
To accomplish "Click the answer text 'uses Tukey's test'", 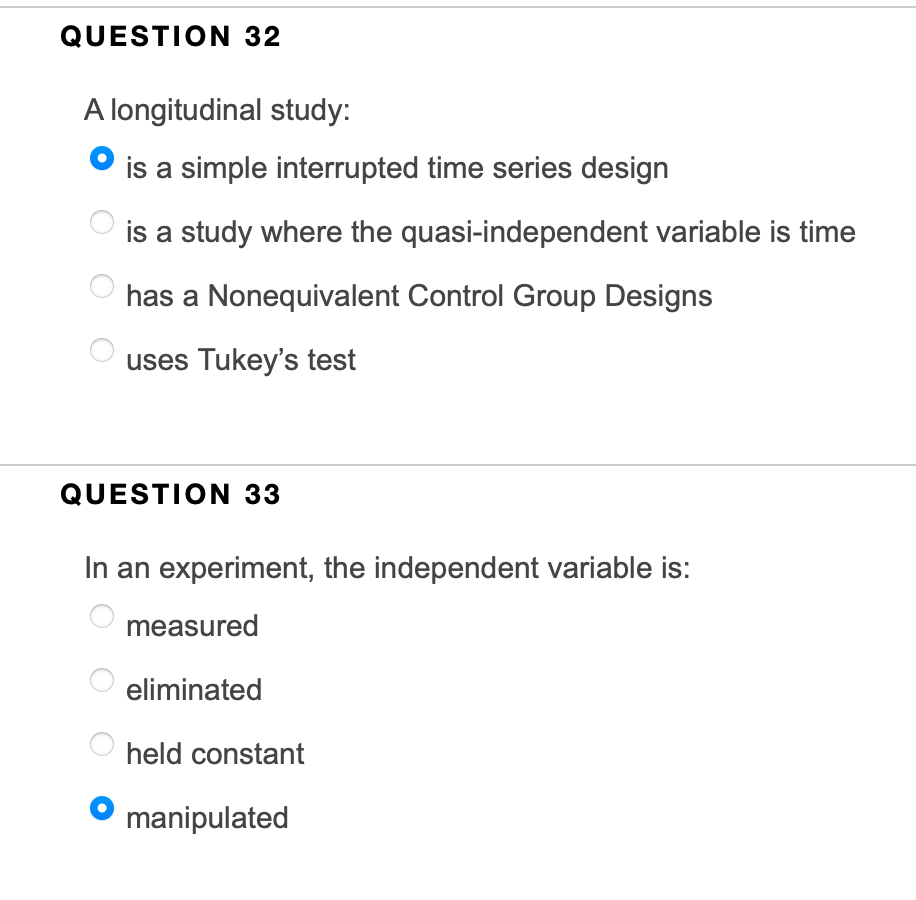I will (x=240, y=360).
